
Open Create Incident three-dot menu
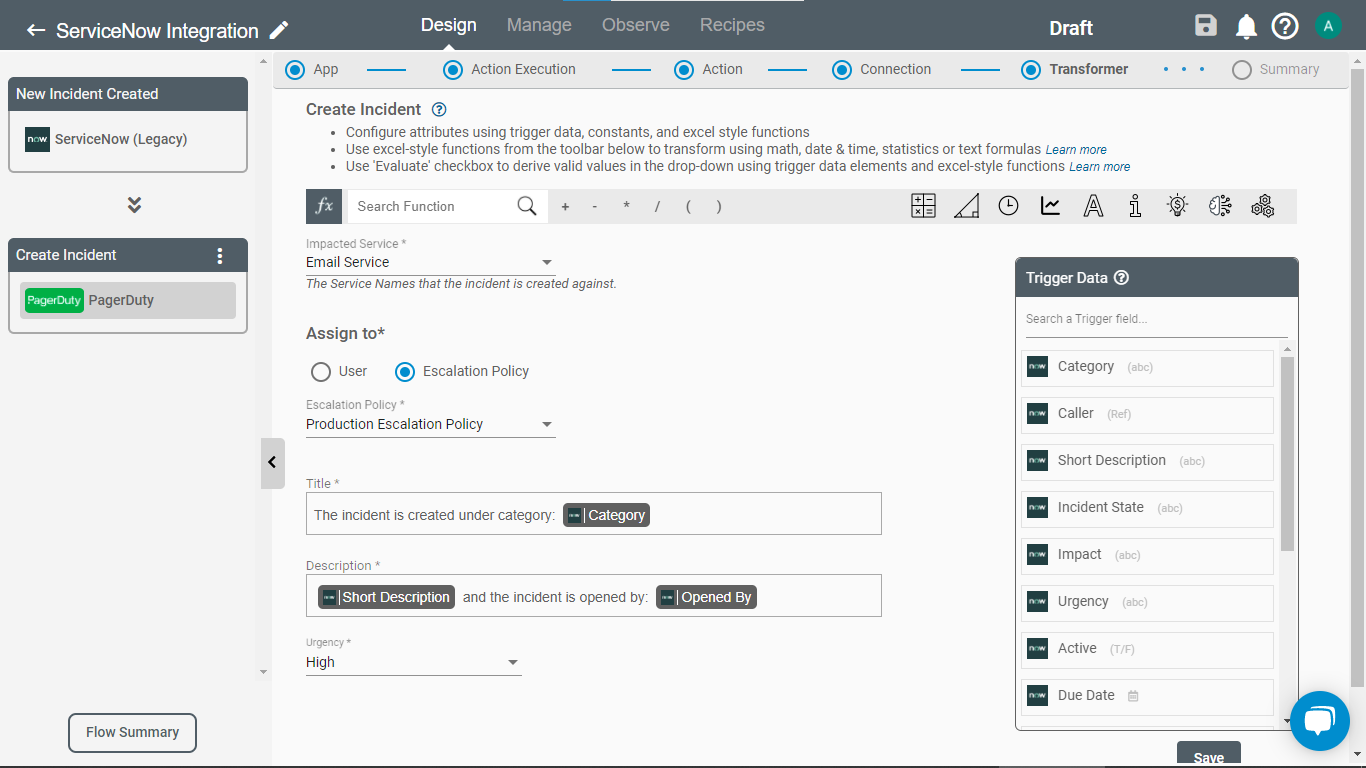(x=220, y=255)
